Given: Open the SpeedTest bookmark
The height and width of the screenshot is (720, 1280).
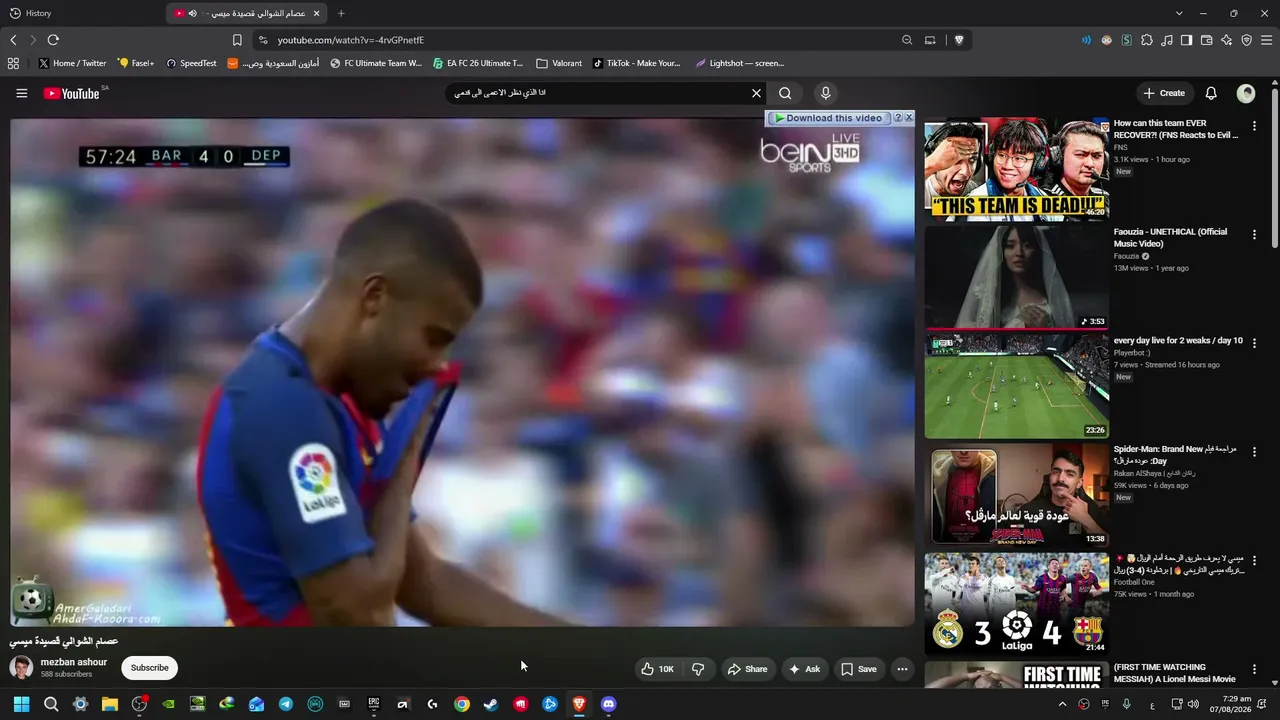Looking at the screenshot, I should coord(191,63).
